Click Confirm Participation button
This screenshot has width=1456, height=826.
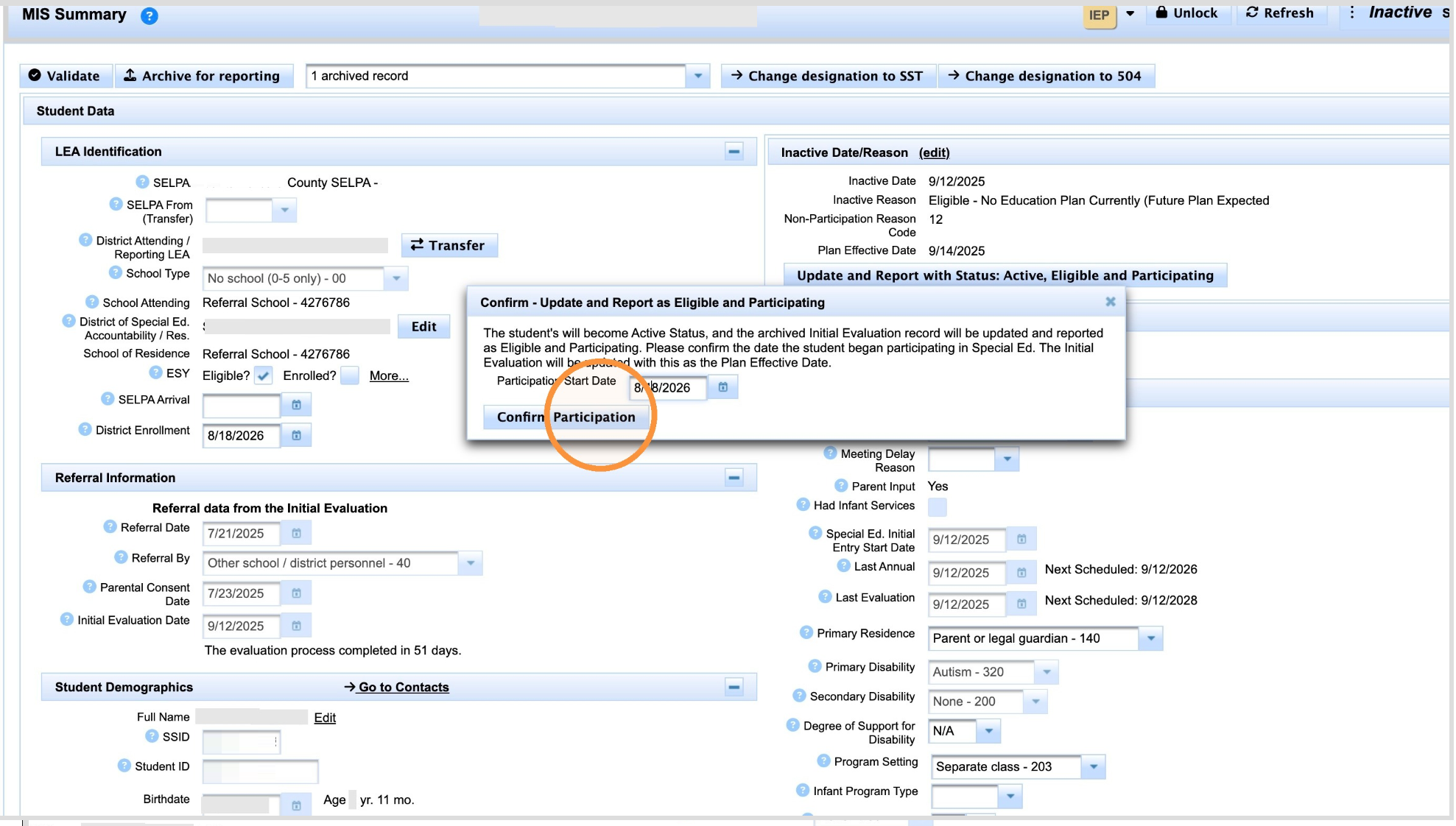point(566,417)
